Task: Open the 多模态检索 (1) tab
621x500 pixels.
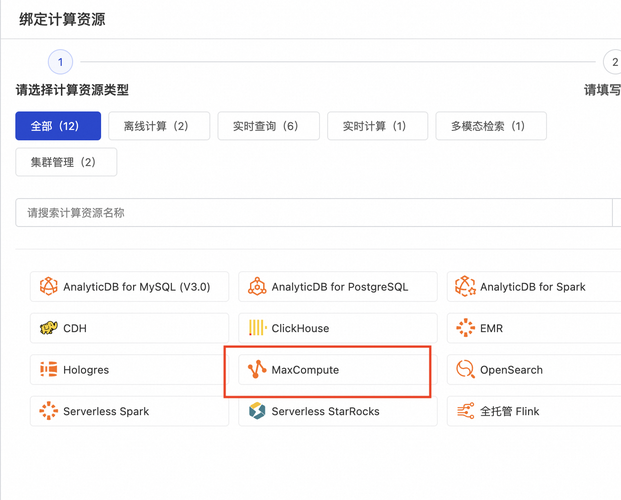Action: pyautogui.click(x=491, y=126)
